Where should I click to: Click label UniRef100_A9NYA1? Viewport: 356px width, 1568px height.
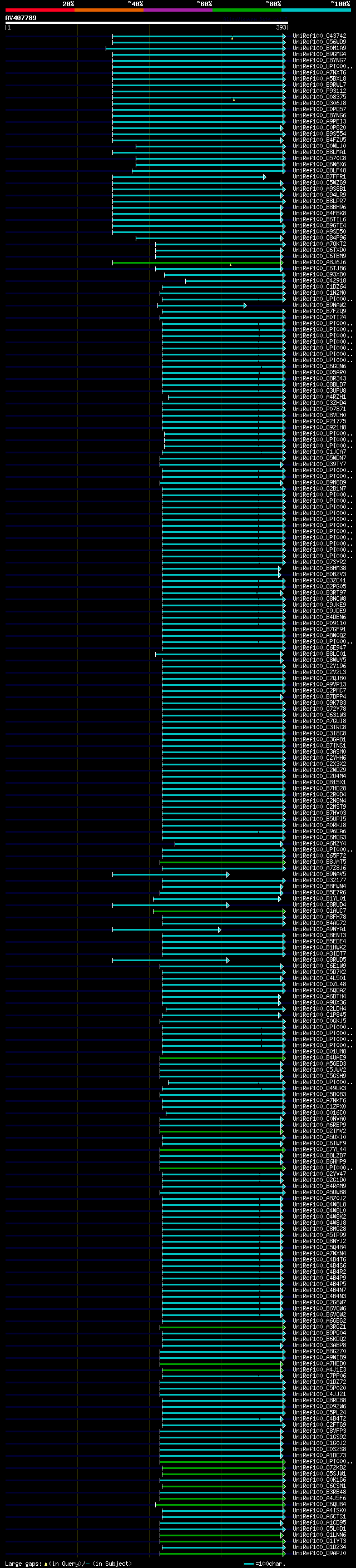click(319, 929)
